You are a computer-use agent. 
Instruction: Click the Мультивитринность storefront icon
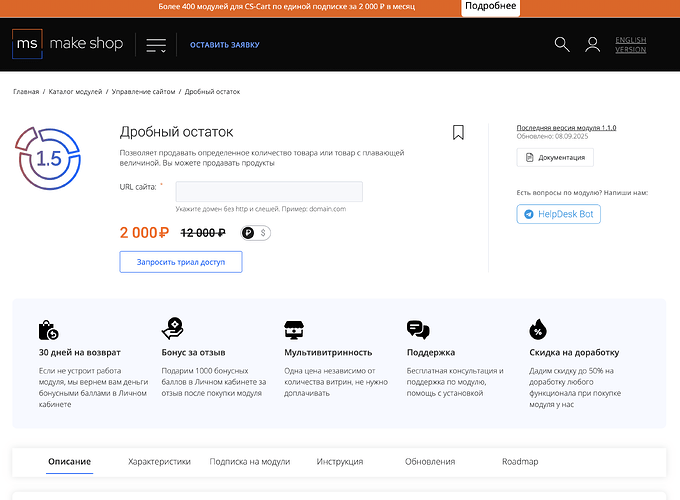point(294,330)
